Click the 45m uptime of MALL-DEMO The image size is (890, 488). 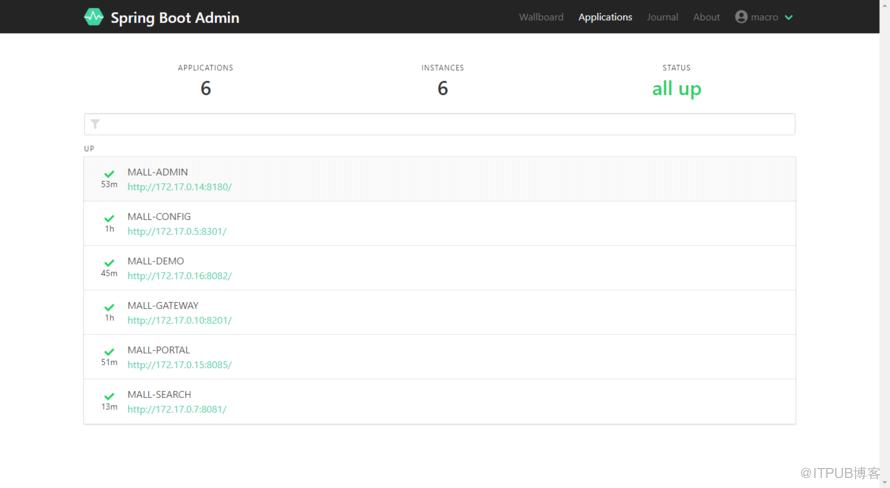tap(109, 274)
